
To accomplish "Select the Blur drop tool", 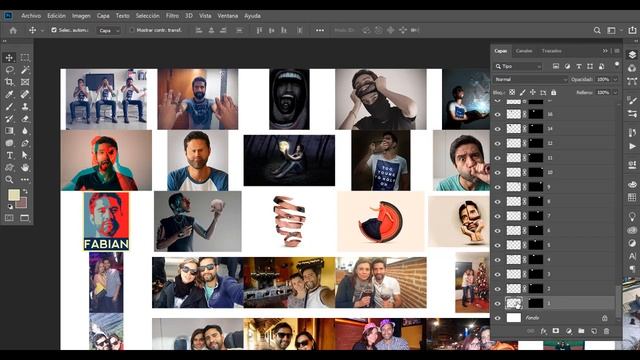I will (x=25, y=131).
